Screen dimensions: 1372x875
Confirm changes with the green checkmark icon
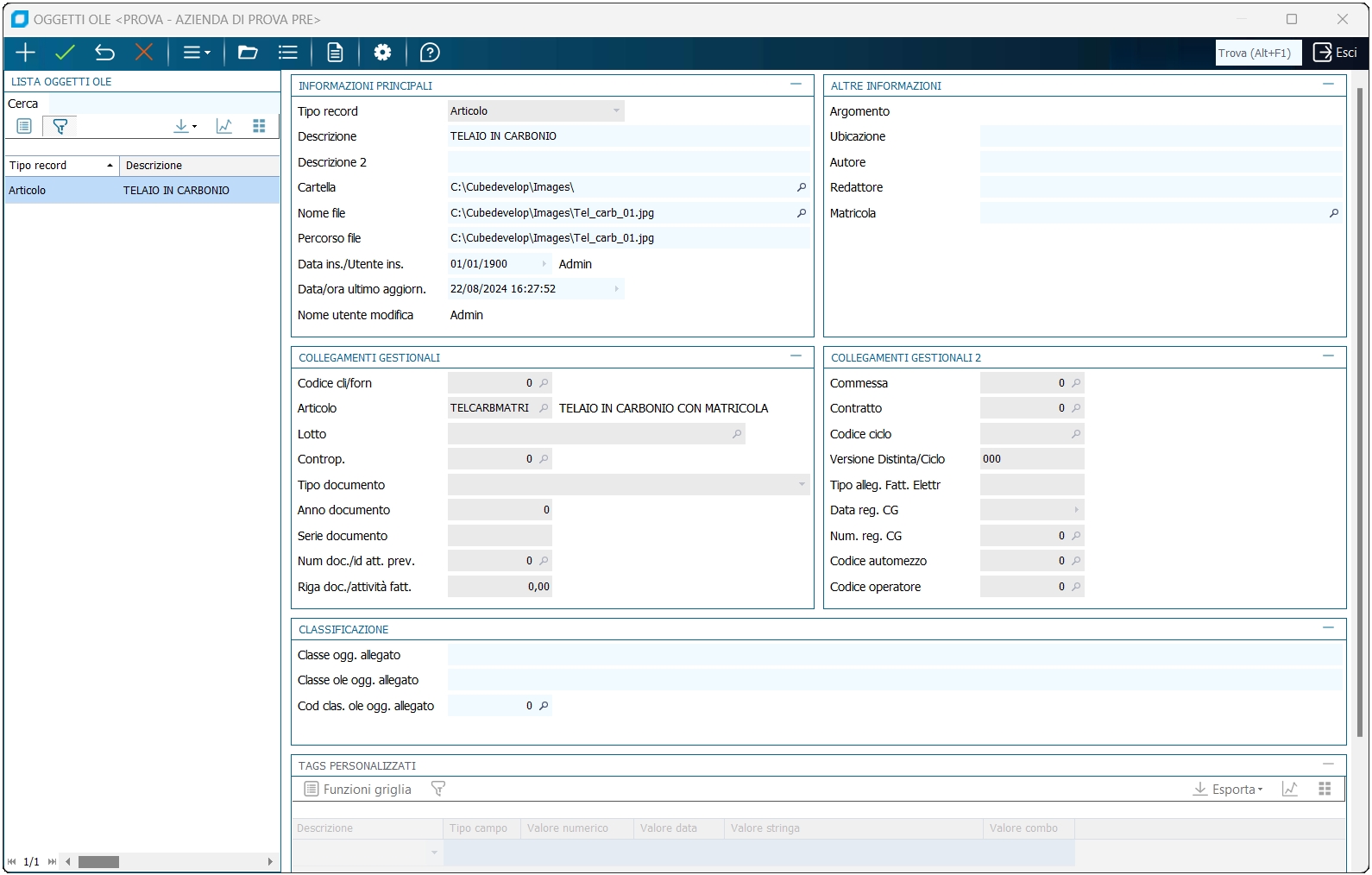(65, 53)
